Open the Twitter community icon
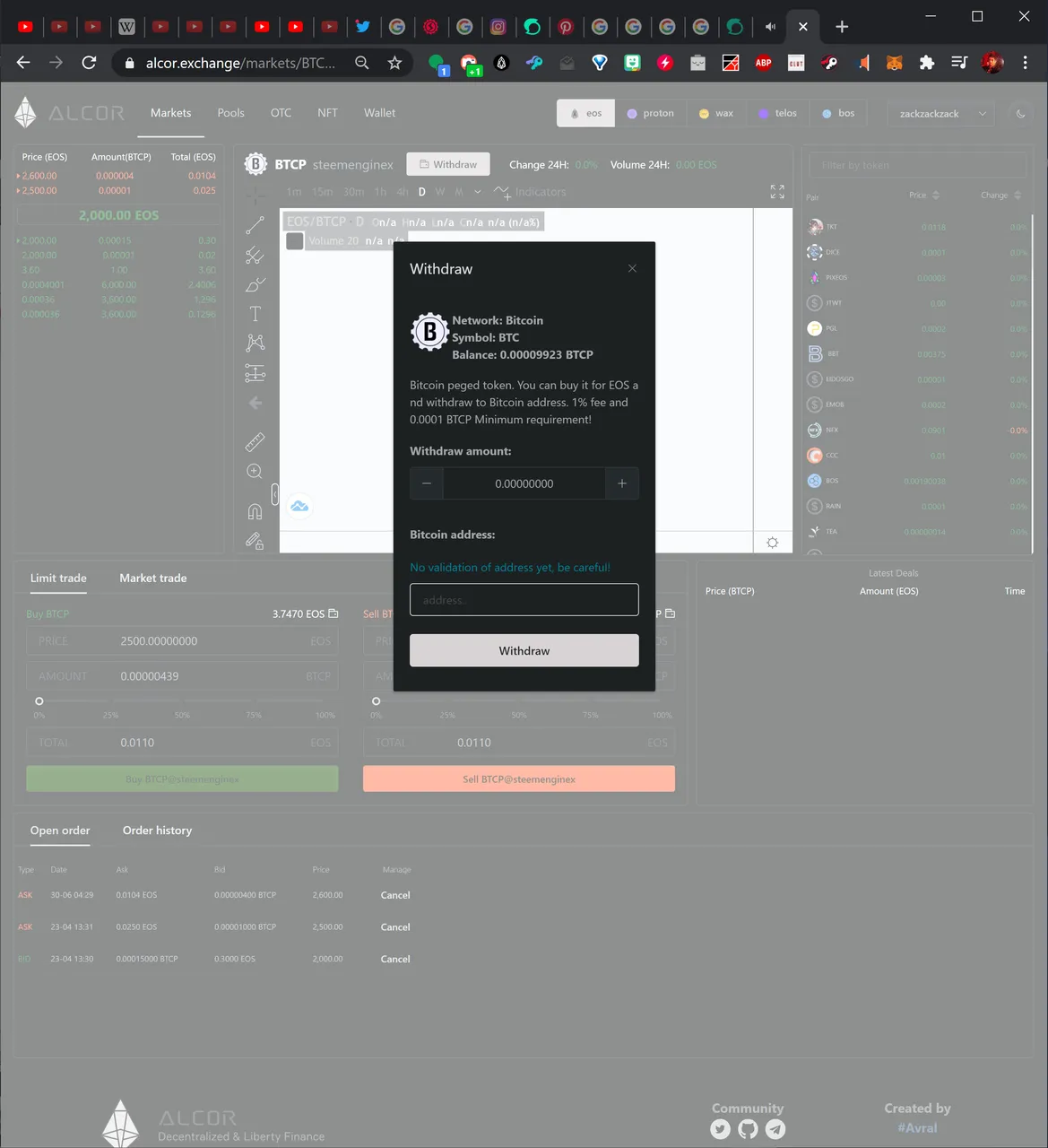Screen dimensions: 1048x1148 721,1129
